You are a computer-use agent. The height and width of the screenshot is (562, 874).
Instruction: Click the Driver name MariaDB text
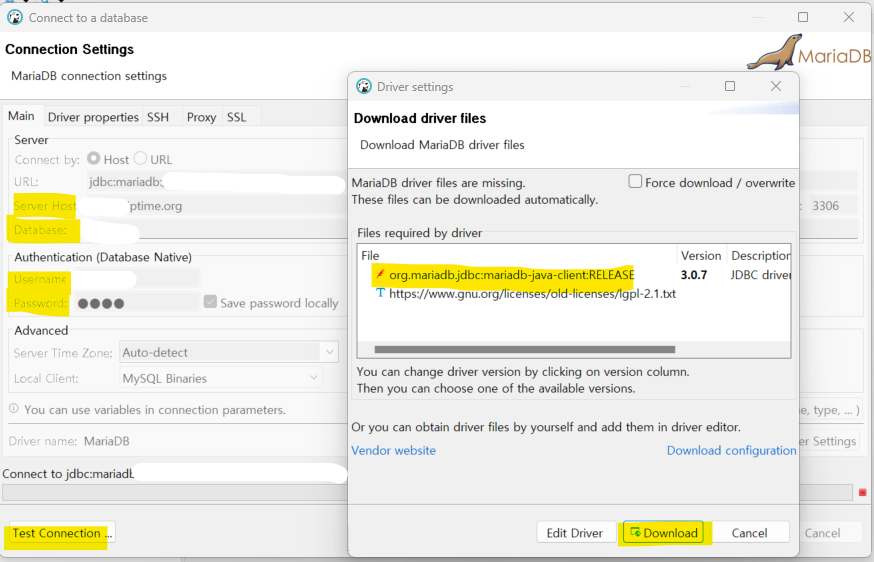(106, 441)
